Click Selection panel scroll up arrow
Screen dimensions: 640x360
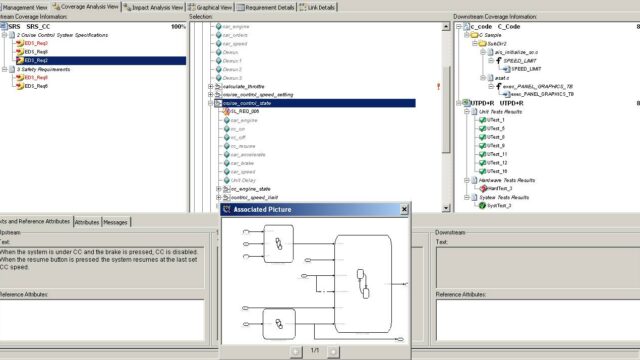446,27
